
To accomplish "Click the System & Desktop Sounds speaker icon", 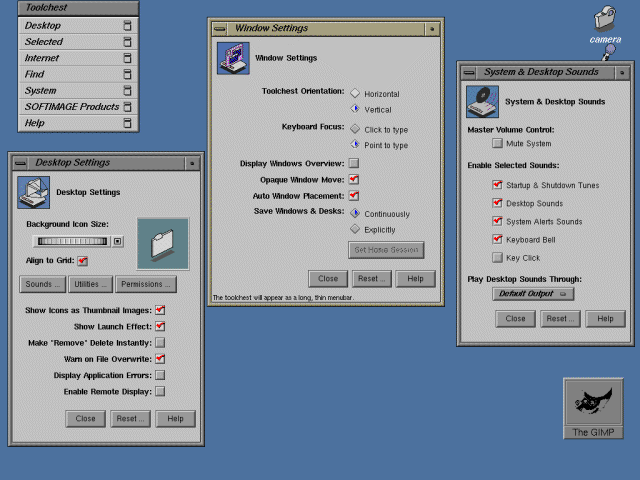I will [x=482, y=101].
